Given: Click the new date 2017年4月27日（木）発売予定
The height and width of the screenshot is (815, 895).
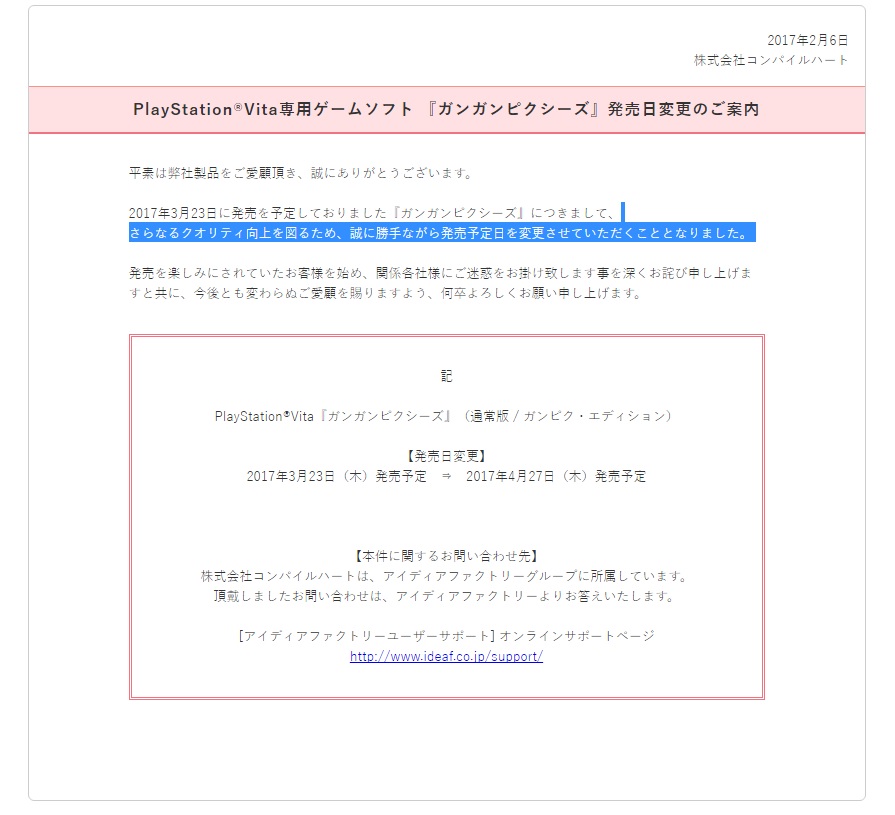Looking at the screenshot, I should pyautogui.click(x=557, y=476).
